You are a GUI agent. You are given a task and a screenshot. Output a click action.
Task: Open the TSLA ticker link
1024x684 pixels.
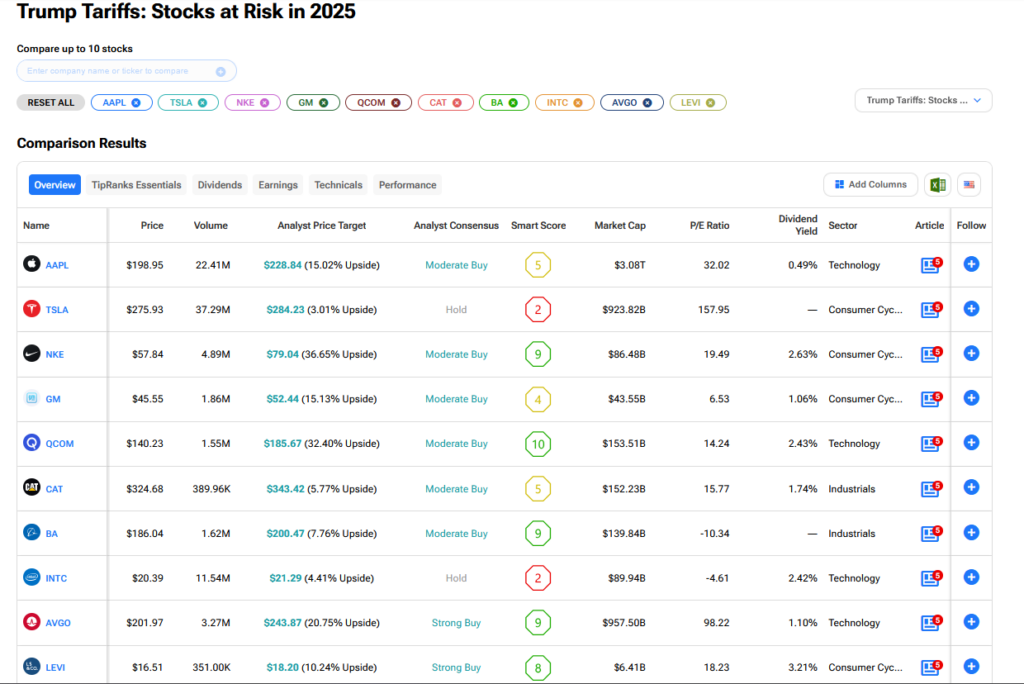tap(57, 310)
